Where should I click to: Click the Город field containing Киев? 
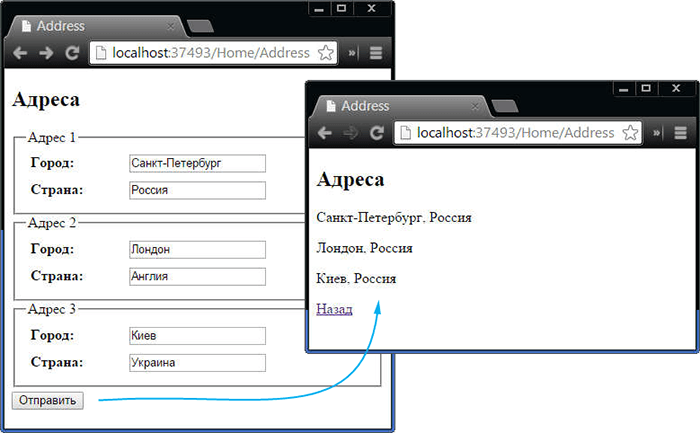point(197,336)
